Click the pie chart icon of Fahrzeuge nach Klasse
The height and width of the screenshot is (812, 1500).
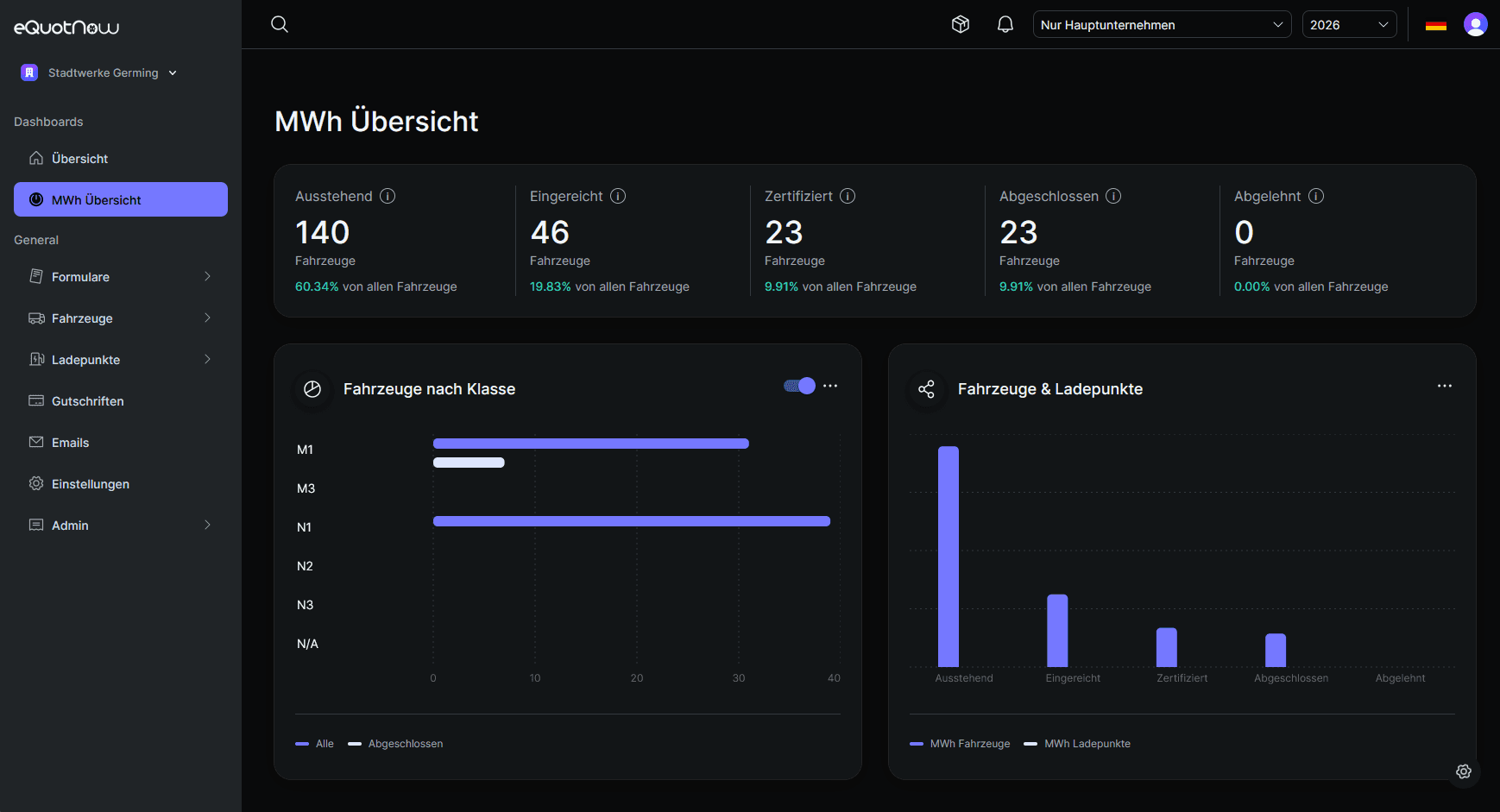click(x=312, y=389)
